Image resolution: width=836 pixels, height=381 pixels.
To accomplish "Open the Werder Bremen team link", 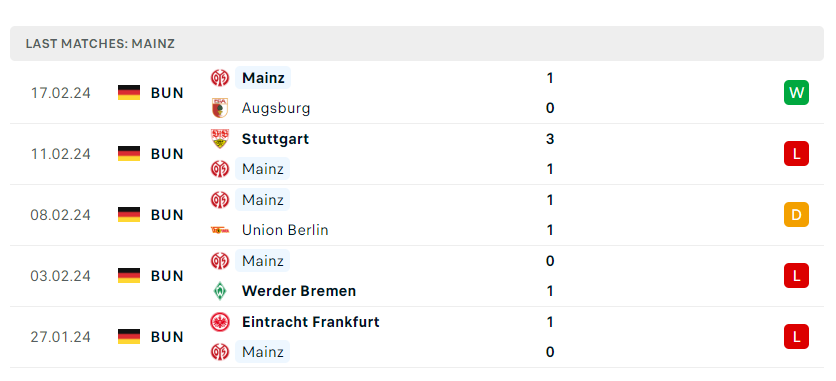I will click(299, 291).
